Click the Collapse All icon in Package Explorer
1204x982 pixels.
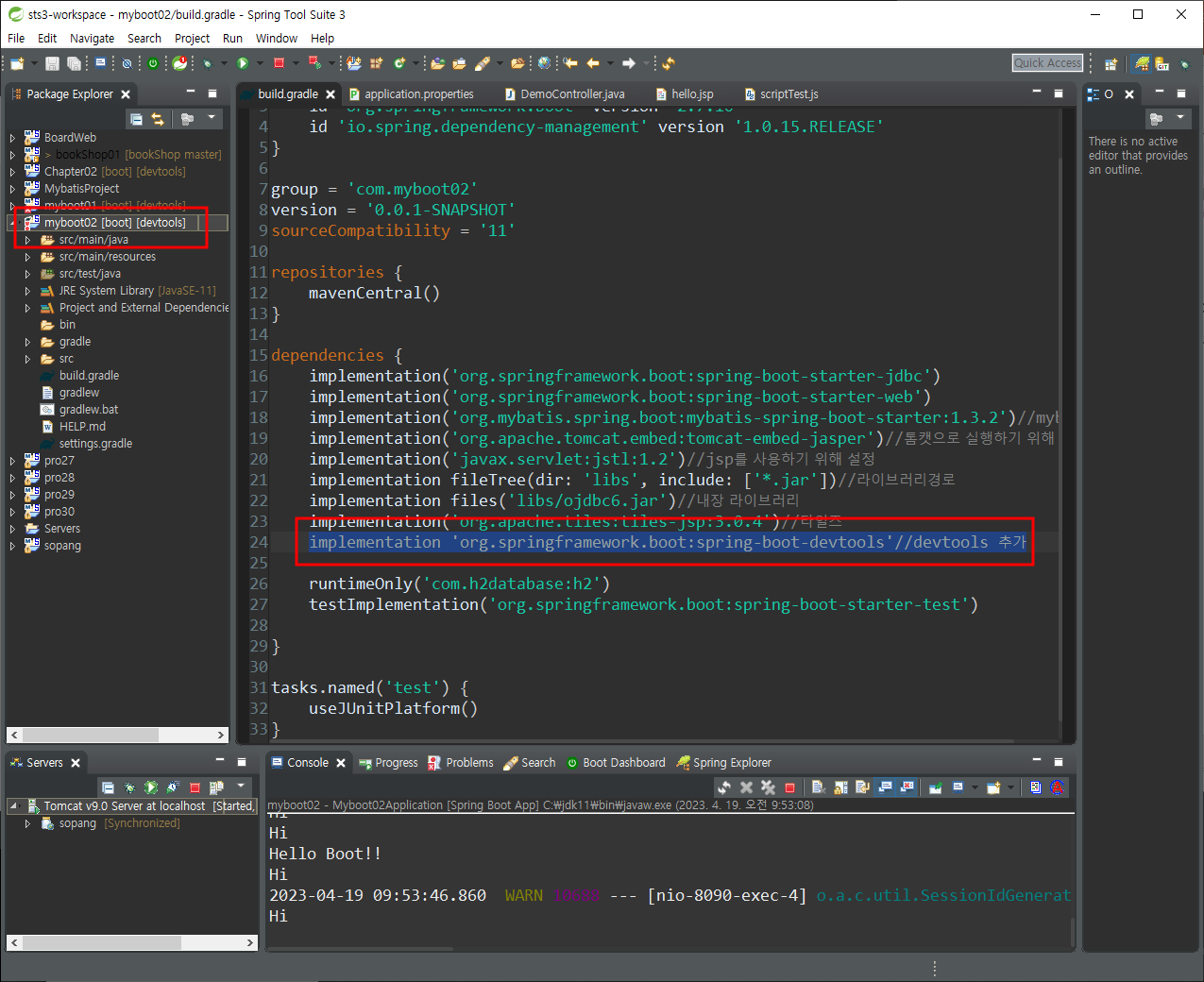click(136, 119)
